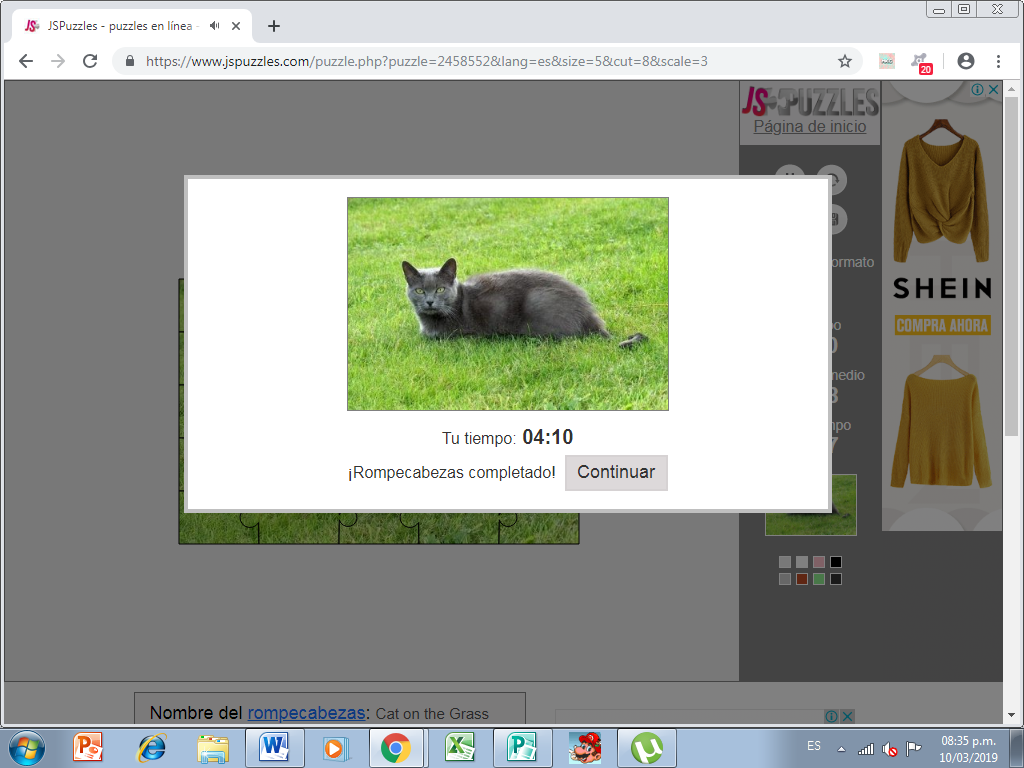Image resolution: width=1024 pixels, height=768 pixels.
Task: Reload the page with the refresh icon
Action: [88, 60]
